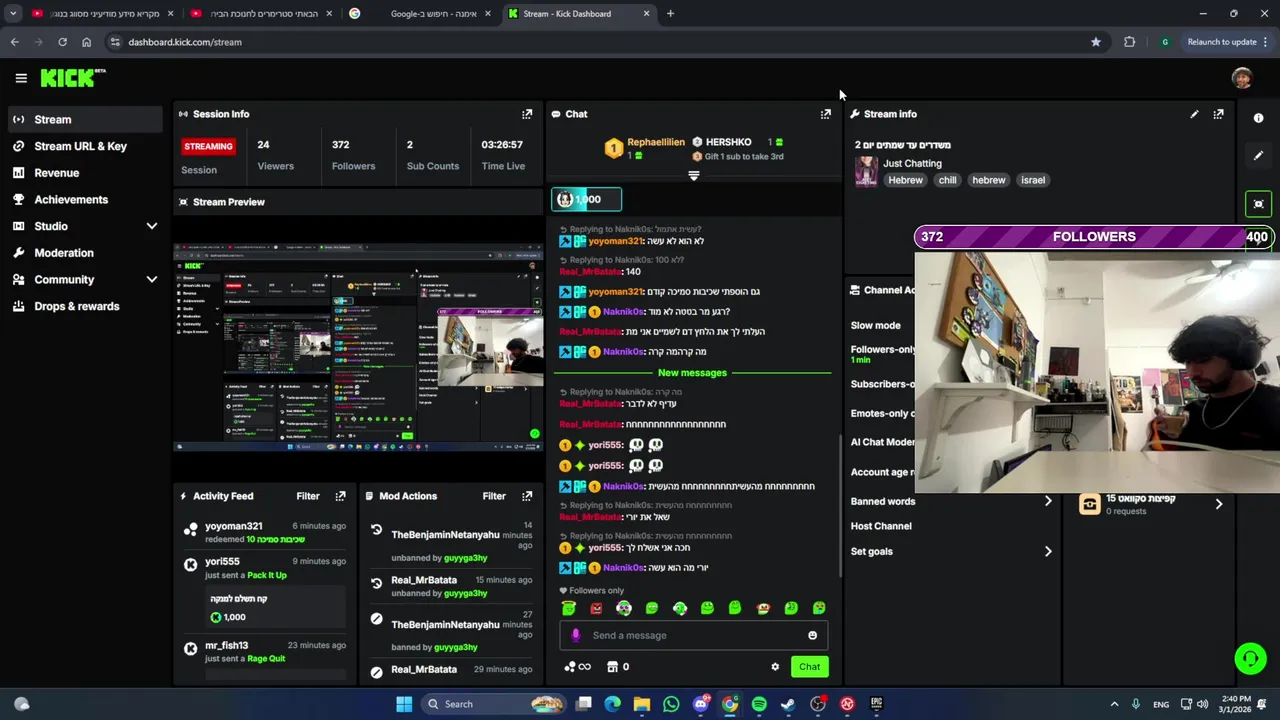Click the channel points infinity icon

tap(577, 667)
